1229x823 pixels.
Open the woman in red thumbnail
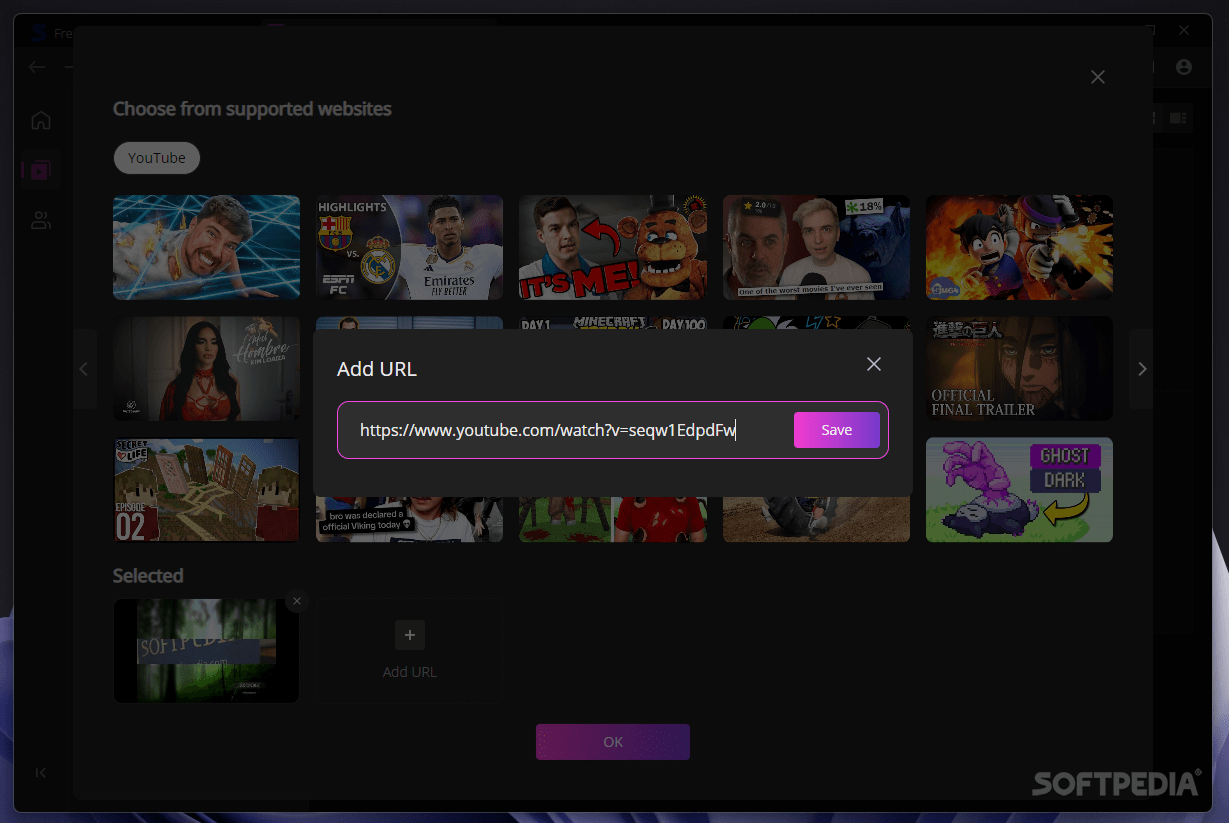point(206,369)
